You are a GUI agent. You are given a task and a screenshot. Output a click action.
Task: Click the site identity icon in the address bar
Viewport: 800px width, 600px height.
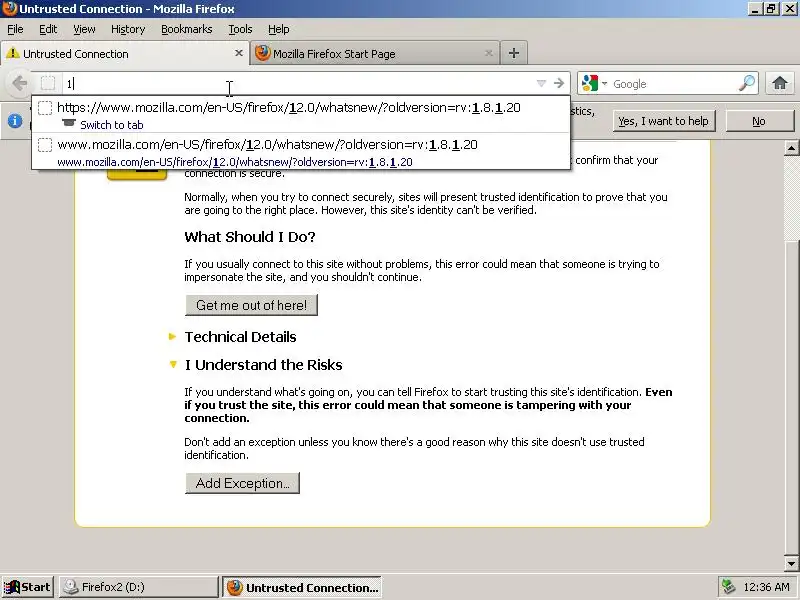48,83
